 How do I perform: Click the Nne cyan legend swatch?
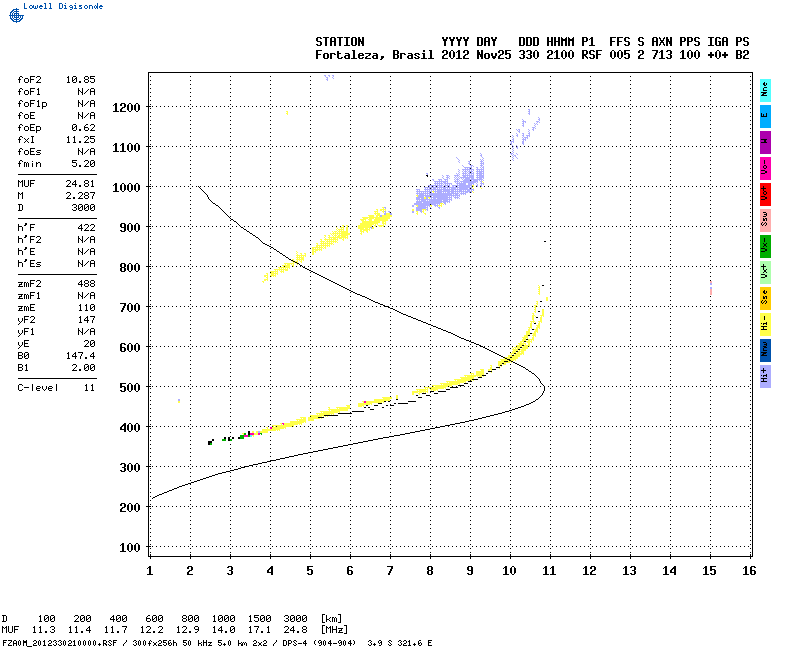tap(764, 90)
